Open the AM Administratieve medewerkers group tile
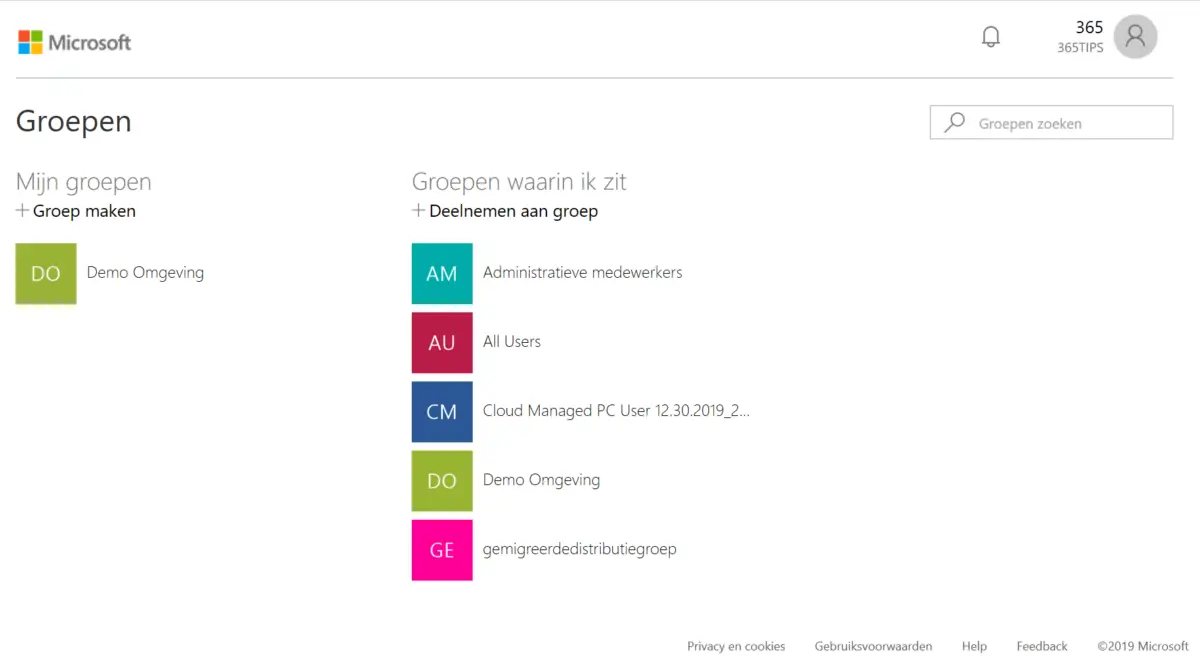This screenshot has width=1200, height=666. 441,273
